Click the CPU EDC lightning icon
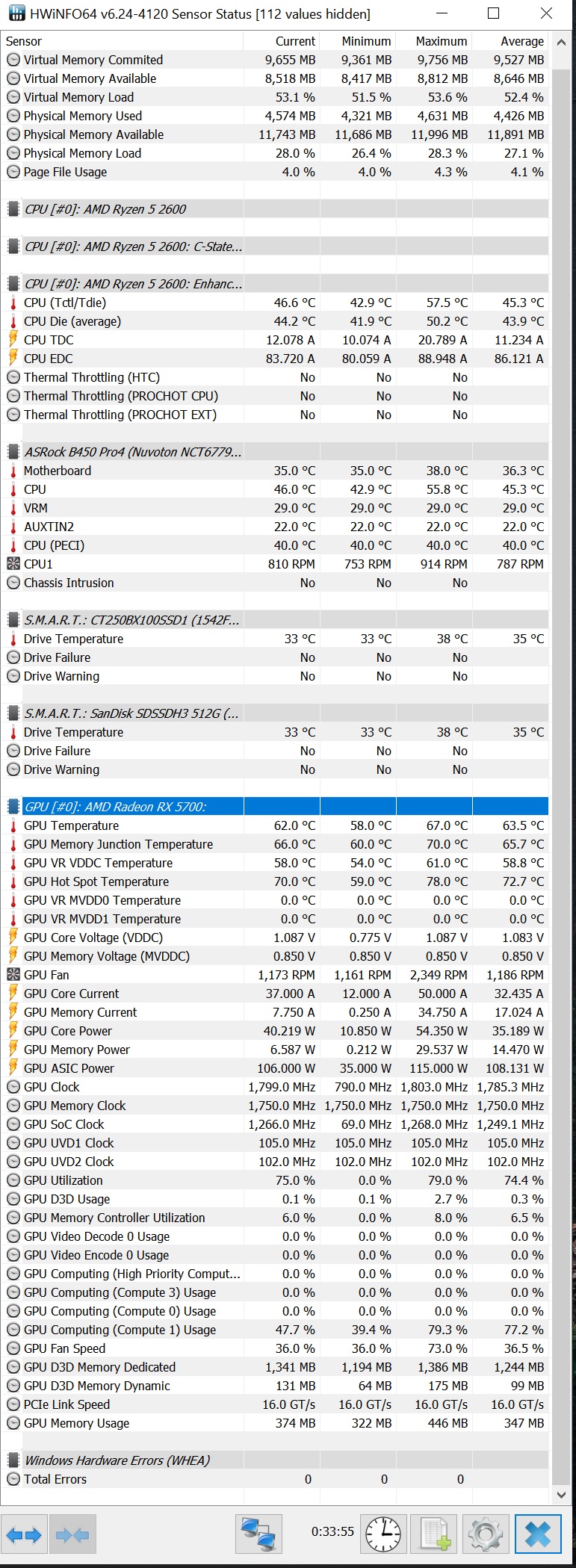The image size is (576, 1568). pos(13,359)
